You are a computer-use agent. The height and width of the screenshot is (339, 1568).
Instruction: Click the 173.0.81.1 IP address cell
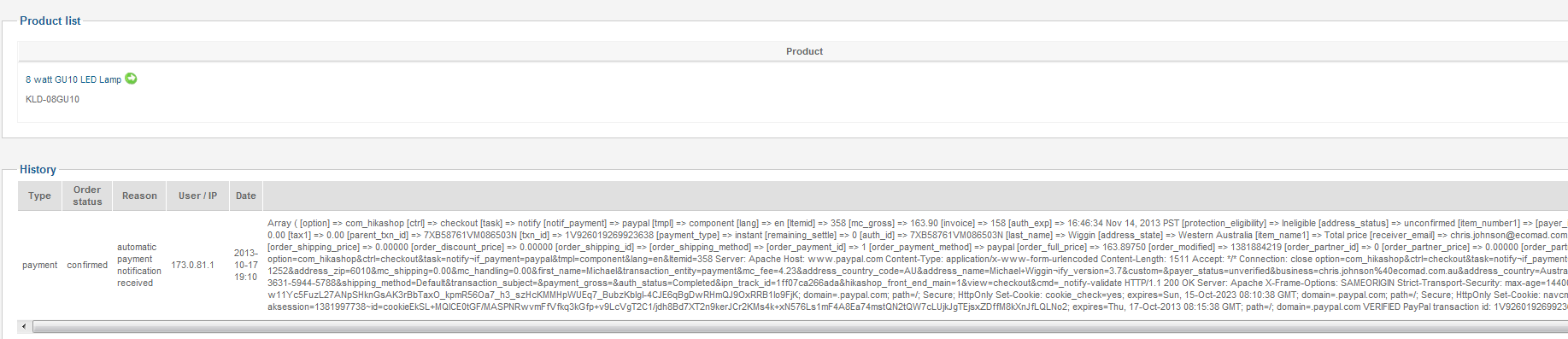(192, 265)
